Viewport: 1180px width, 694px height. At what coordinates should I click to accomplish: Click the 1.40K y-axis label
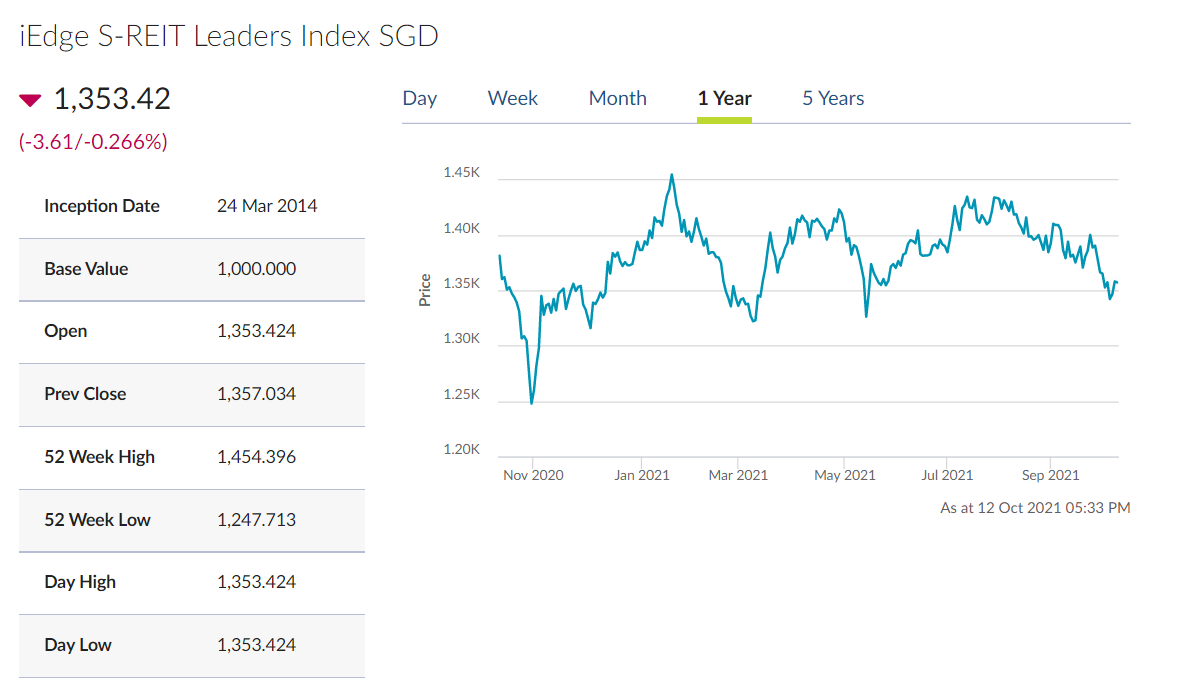461,228
